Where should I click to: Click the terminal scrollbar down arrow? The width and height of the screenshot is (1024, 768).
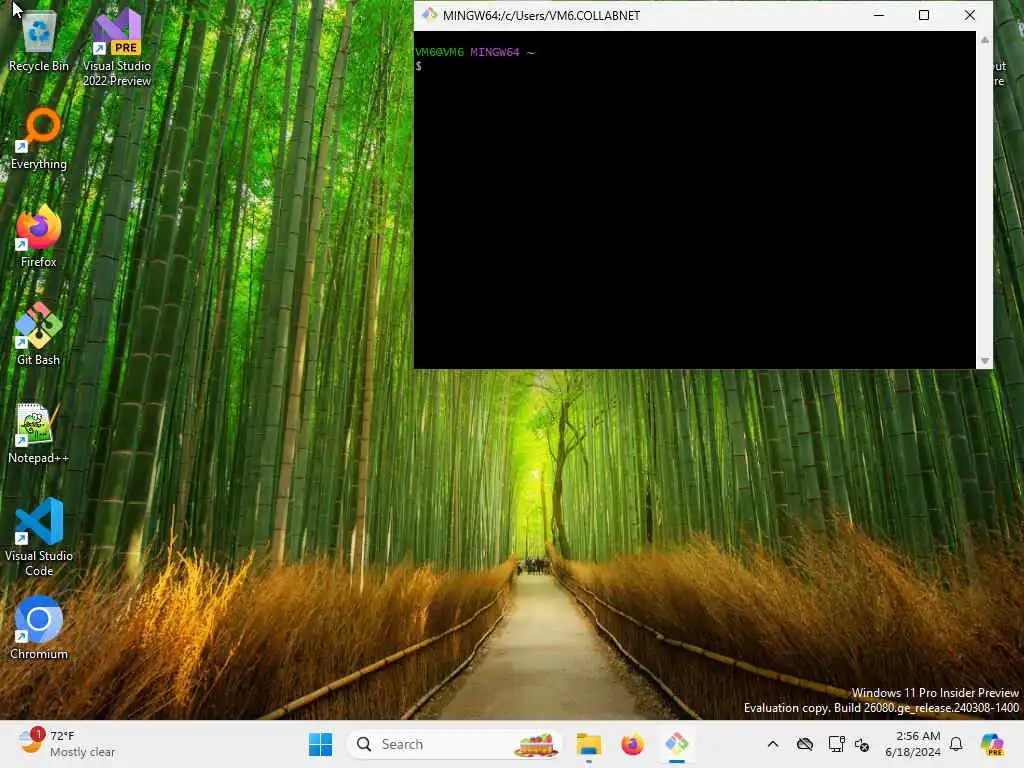pos(985,360)
